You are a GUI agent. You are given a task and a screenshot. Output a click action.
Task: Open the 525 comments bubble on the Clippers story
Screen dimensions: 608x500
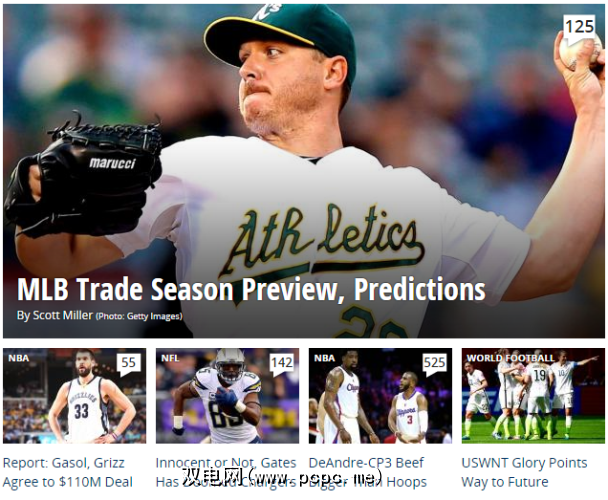click(x=434, y=364)
